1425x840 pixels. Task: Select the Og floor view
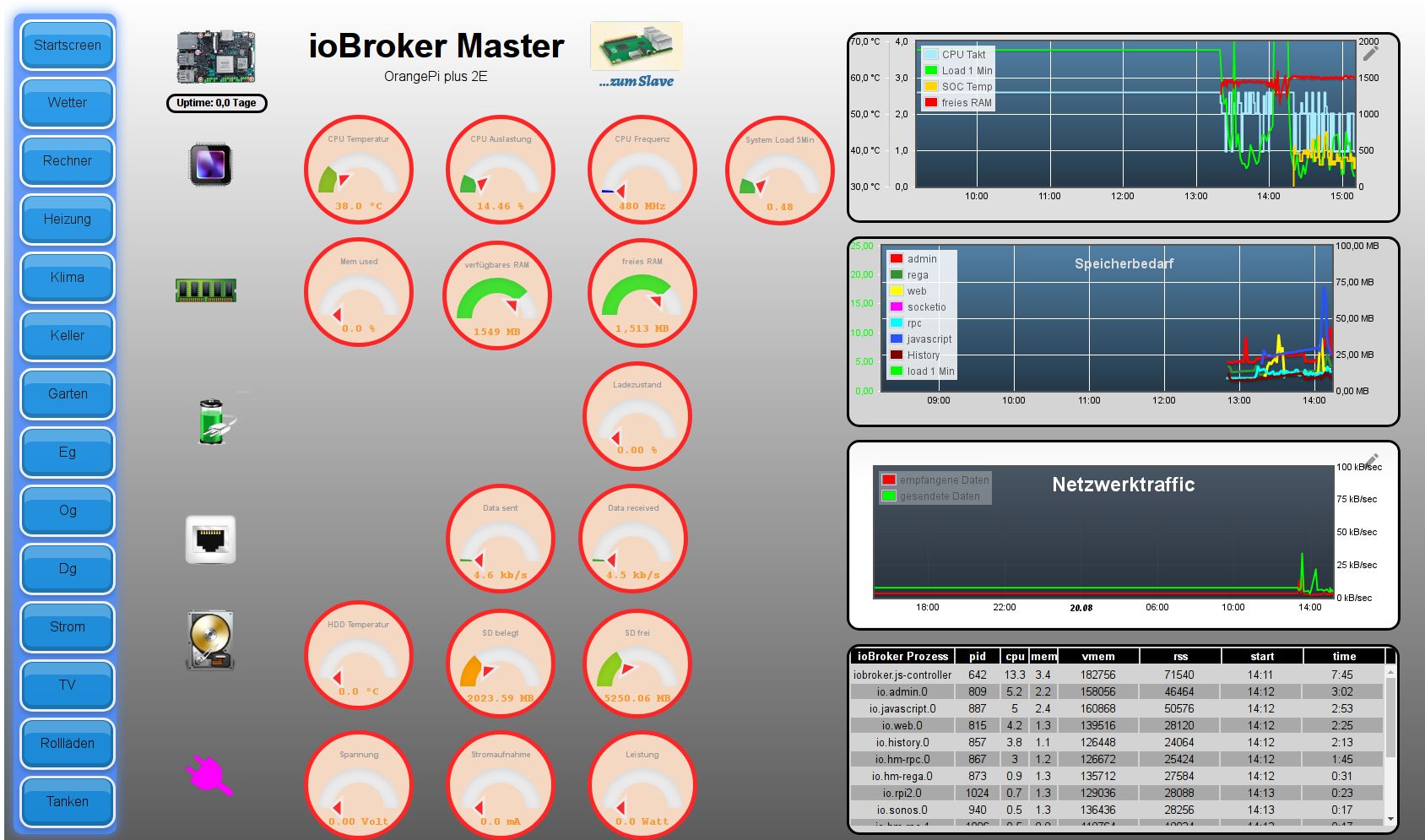point(68,511)
